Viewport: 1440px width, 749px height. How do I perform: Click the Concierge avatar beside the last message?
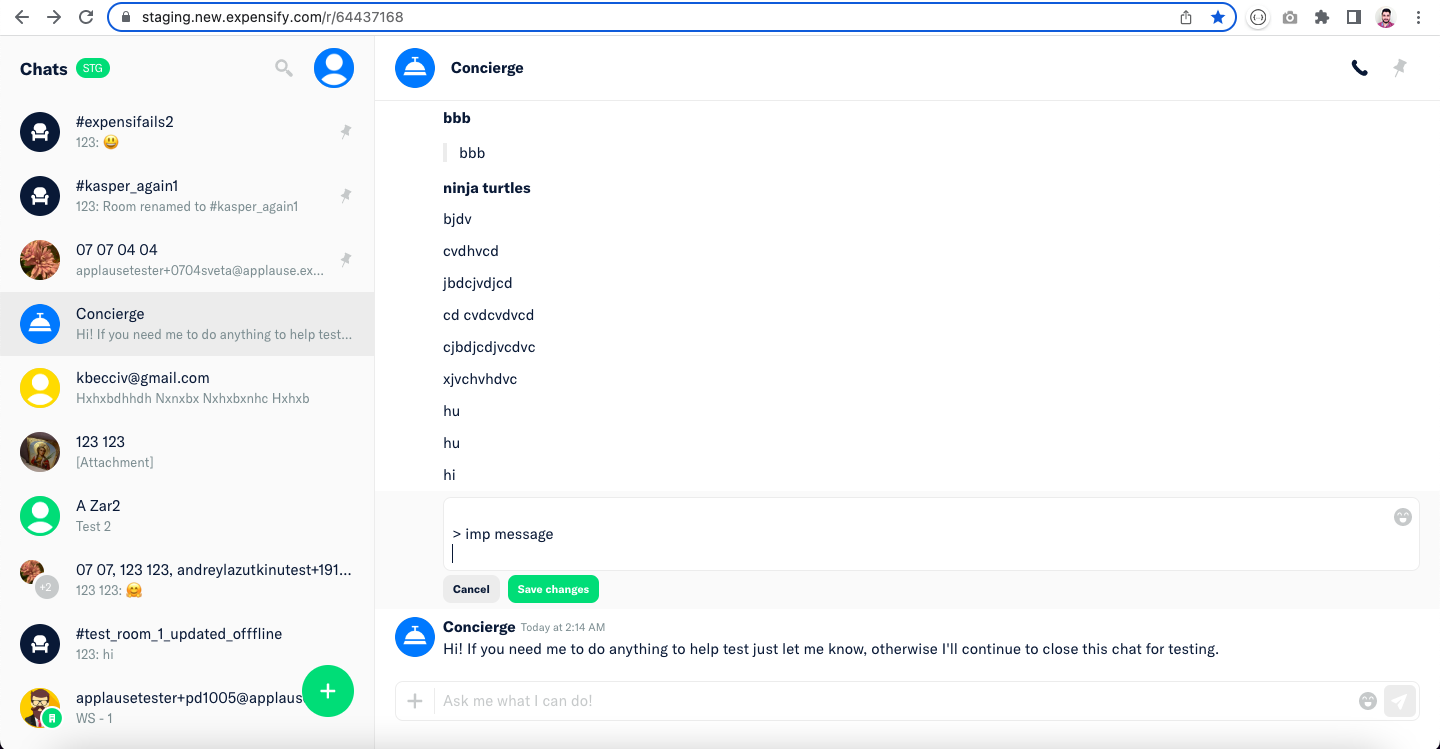[x=415, y=637]
